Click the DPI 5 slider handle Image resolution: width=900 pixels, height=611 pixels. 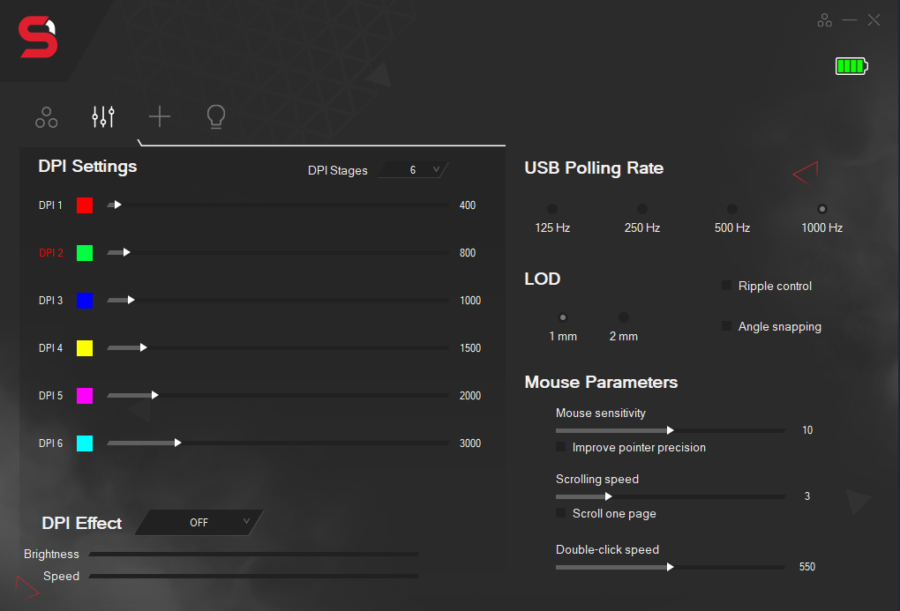point(155,395)
